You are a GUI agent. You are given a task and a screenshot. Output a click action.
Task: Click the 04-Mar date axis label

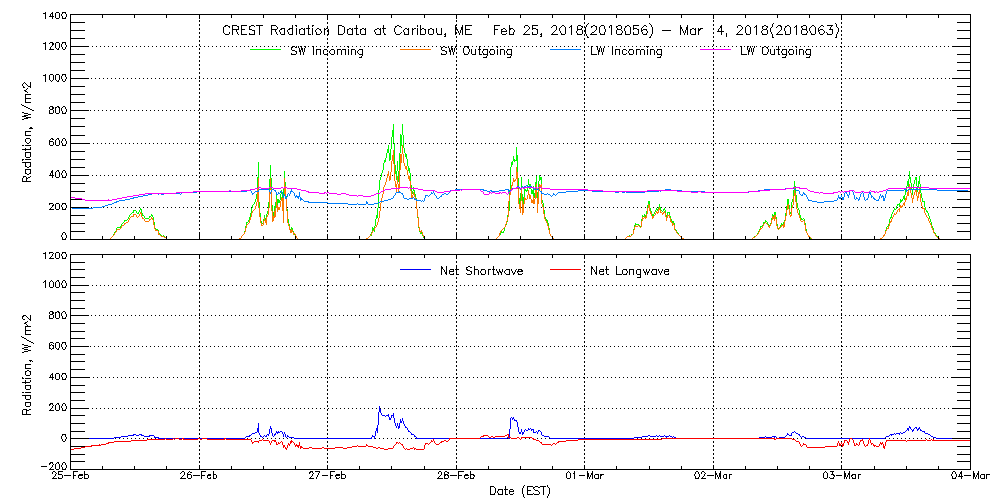click(970, 477)
